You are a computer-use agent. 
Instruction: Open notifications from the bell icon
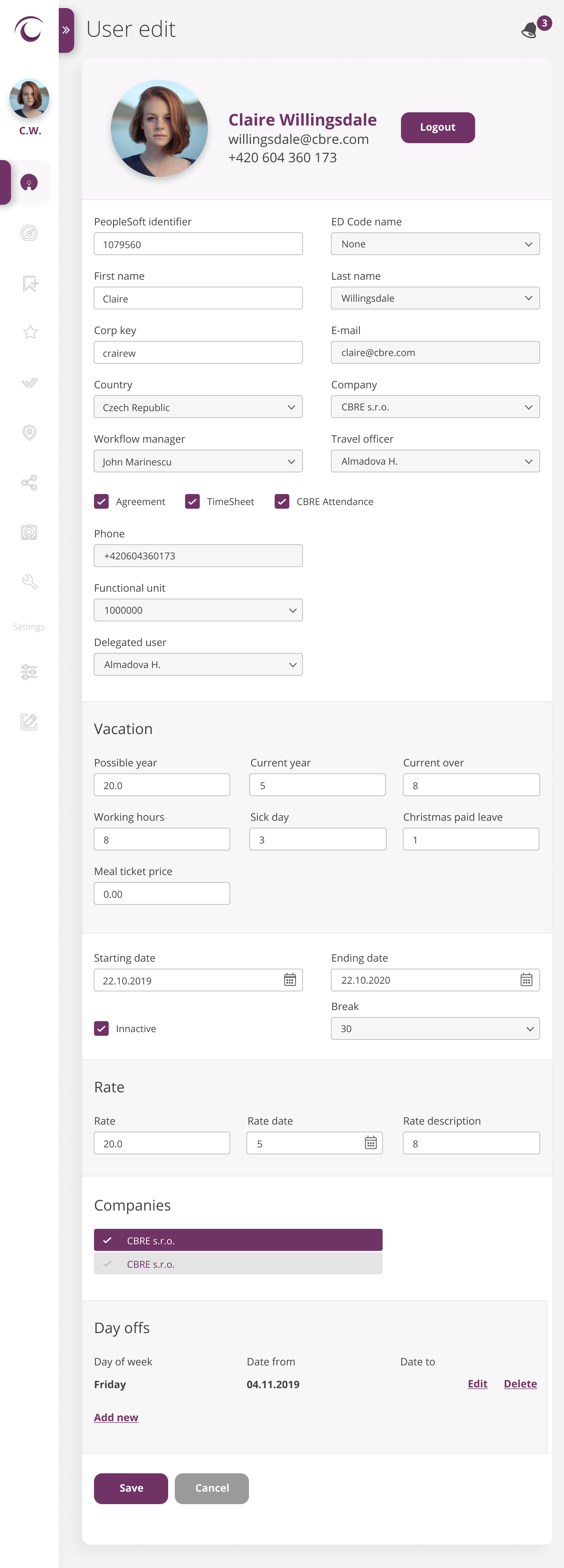click(x=530, y=30)
